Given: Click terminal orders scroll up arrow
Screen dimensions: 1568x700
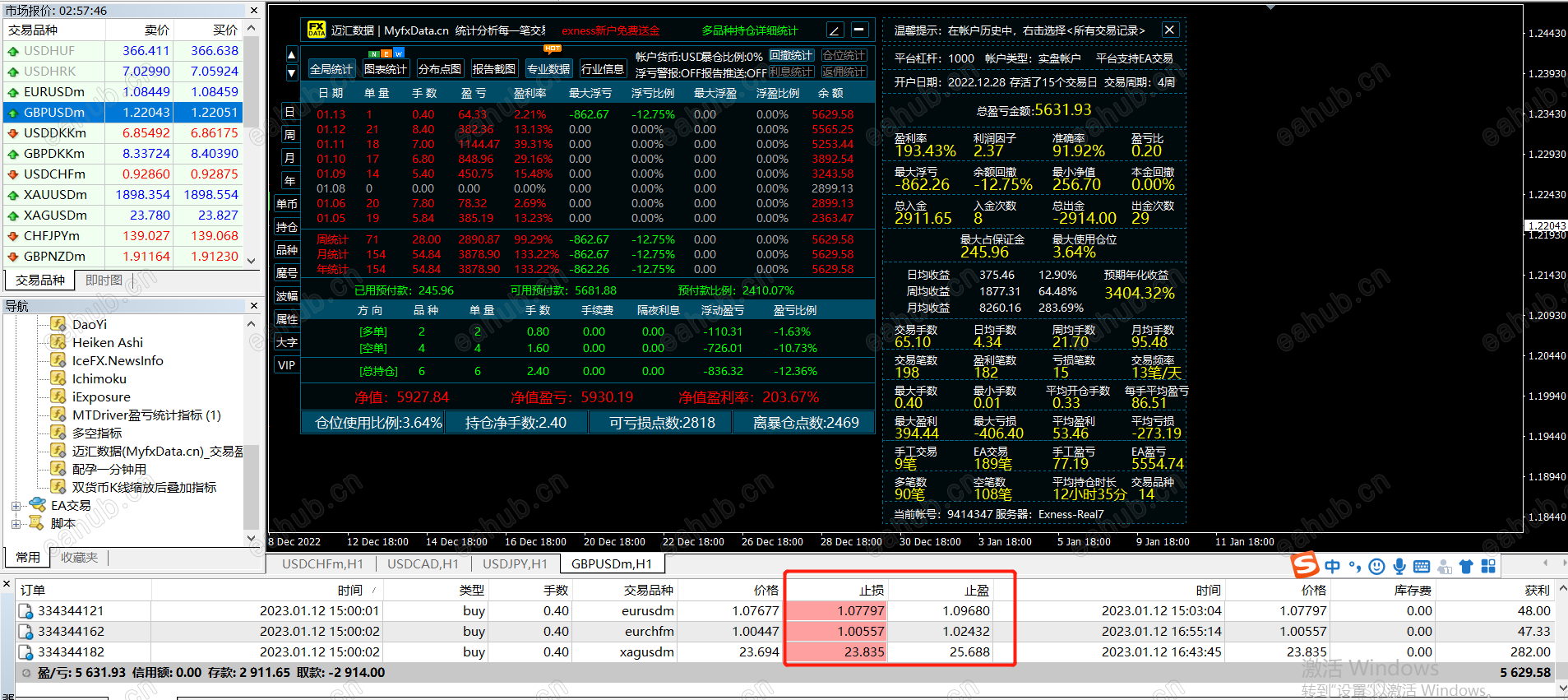Looking at the screenshot, I should (1562, 589).
